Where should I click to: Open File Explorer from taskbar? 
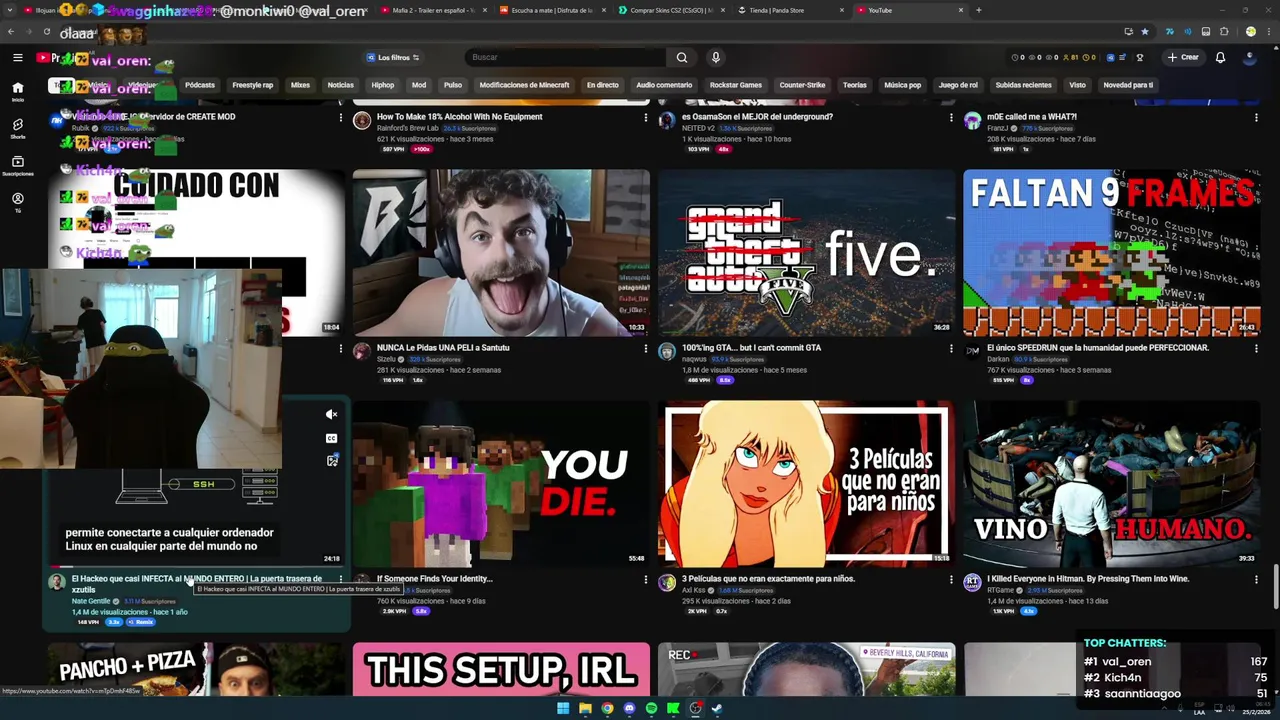tap(585, 708)
